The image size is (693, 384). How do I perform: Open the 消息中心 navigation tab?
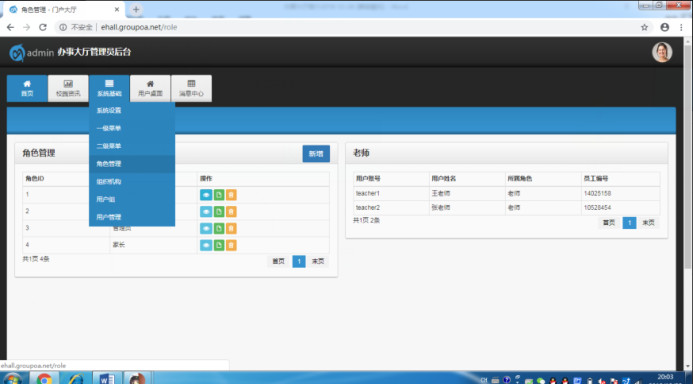[x=191, y=88]
